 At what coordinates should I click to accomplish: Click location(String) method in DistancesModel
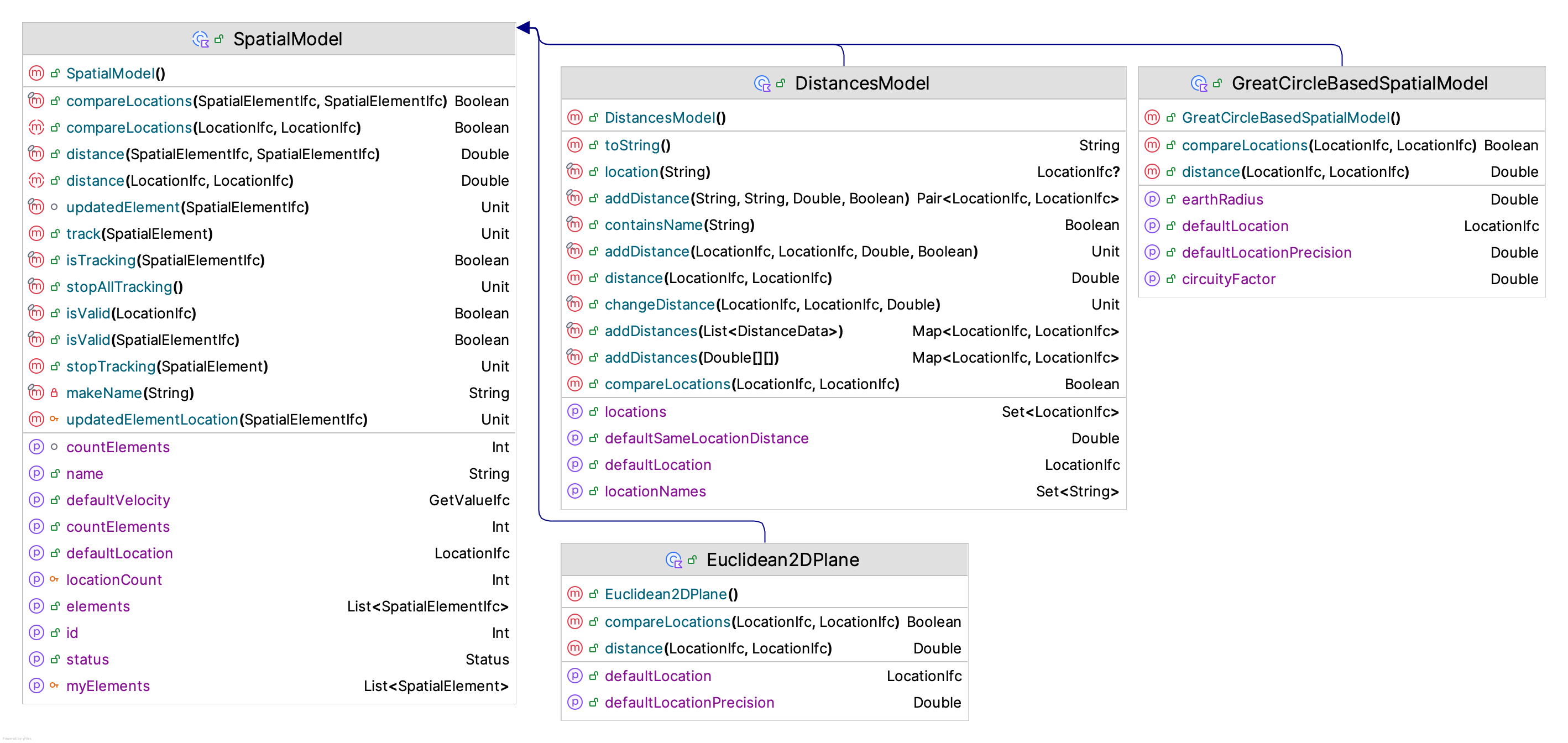pyautogui.click(x=843, y=171)
